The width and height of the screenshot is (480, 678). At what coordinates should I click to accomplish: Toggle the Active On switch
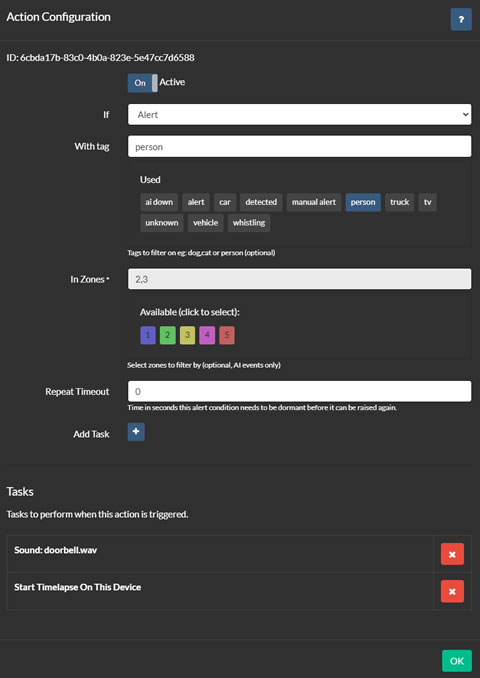tap(143, 83)
